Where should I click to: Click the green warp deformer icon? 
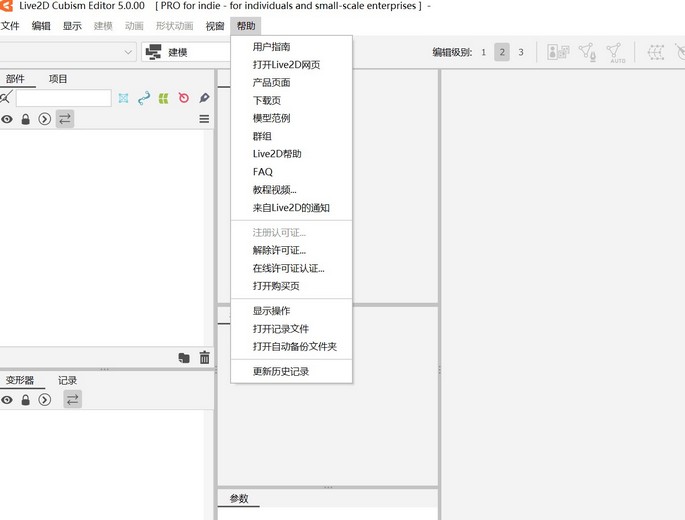coord(164,98)
